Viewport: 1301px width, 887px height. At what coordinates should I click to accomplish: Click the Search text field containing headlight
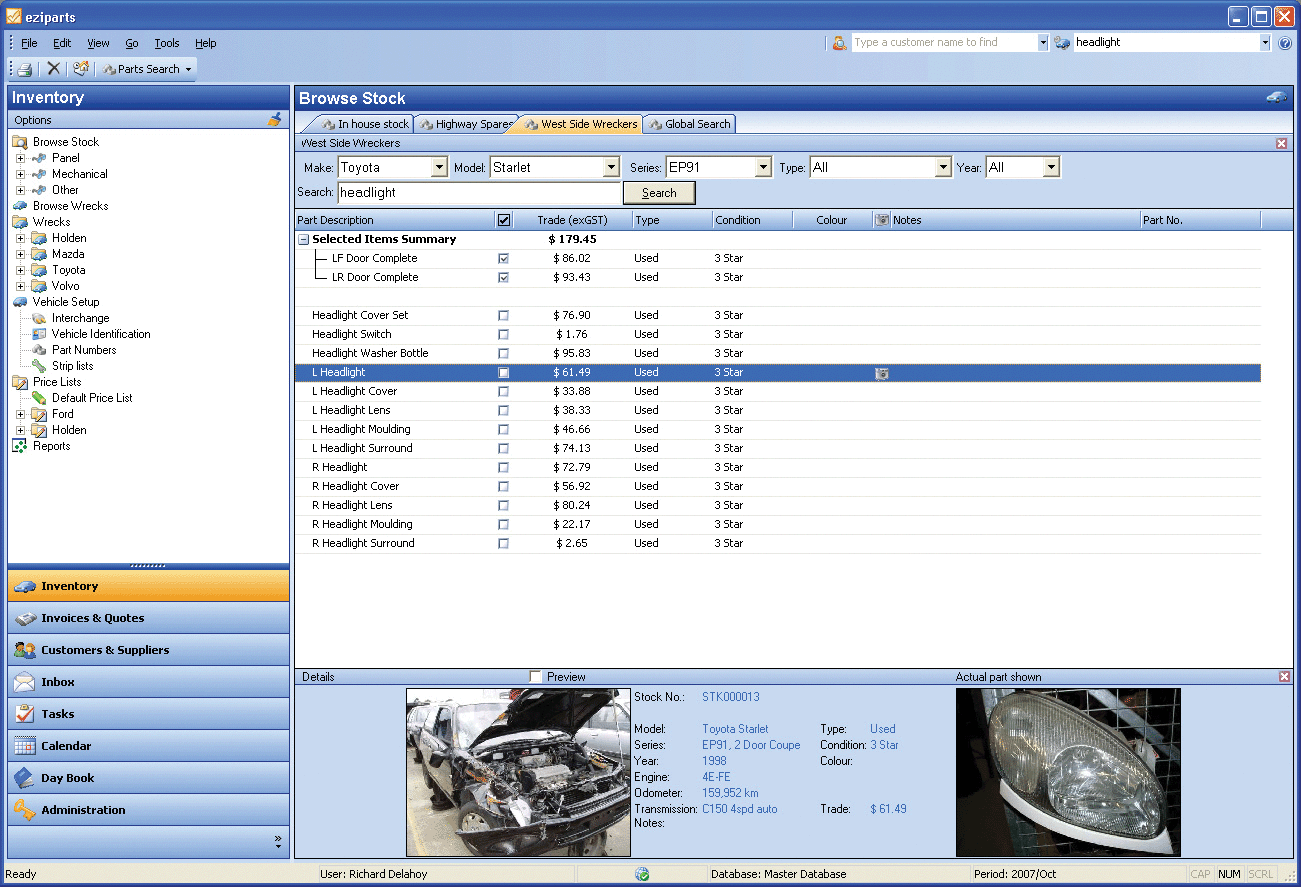[x=479, y=193]
